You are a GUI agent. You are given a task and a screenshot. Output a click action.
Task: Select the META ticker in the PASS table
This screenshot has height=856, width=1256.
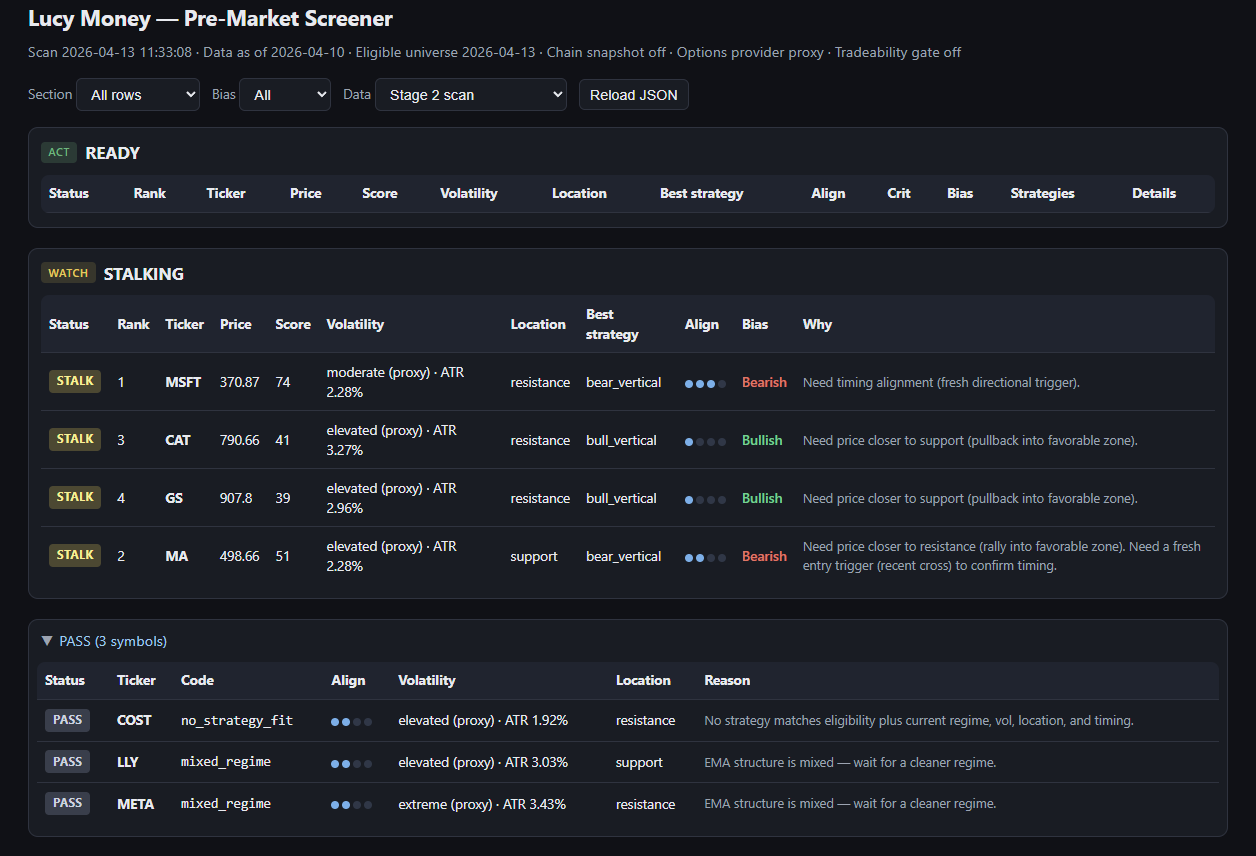[136, 804]
